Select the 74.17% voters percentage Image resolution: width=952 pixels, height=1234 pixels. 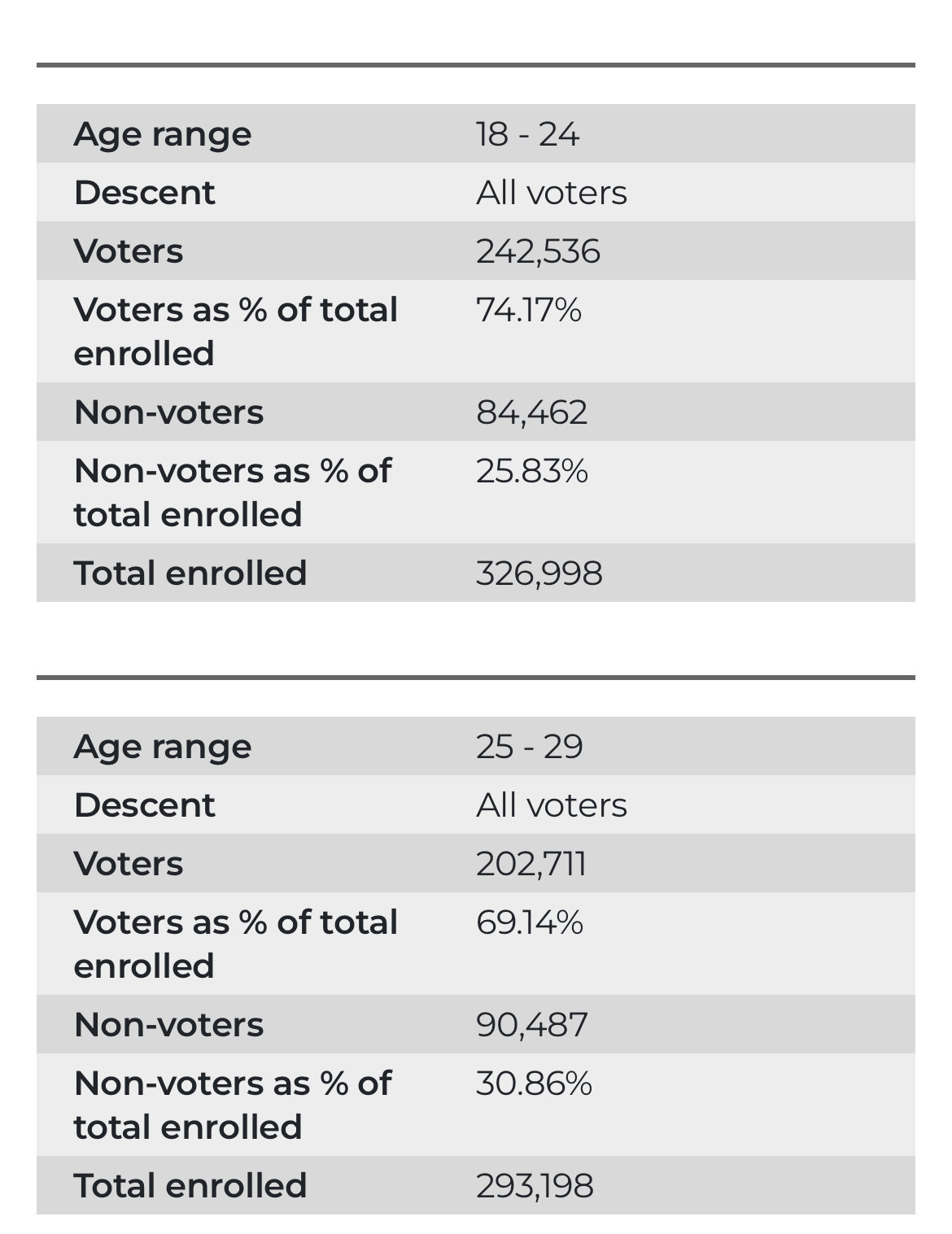pyautogui.click(x=528, y=310)
